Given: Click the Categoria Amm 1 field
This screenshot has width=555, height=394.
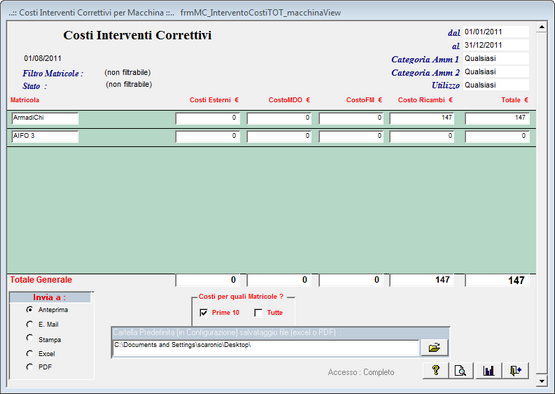Looking at the screenshot, I should coord(496,58).
